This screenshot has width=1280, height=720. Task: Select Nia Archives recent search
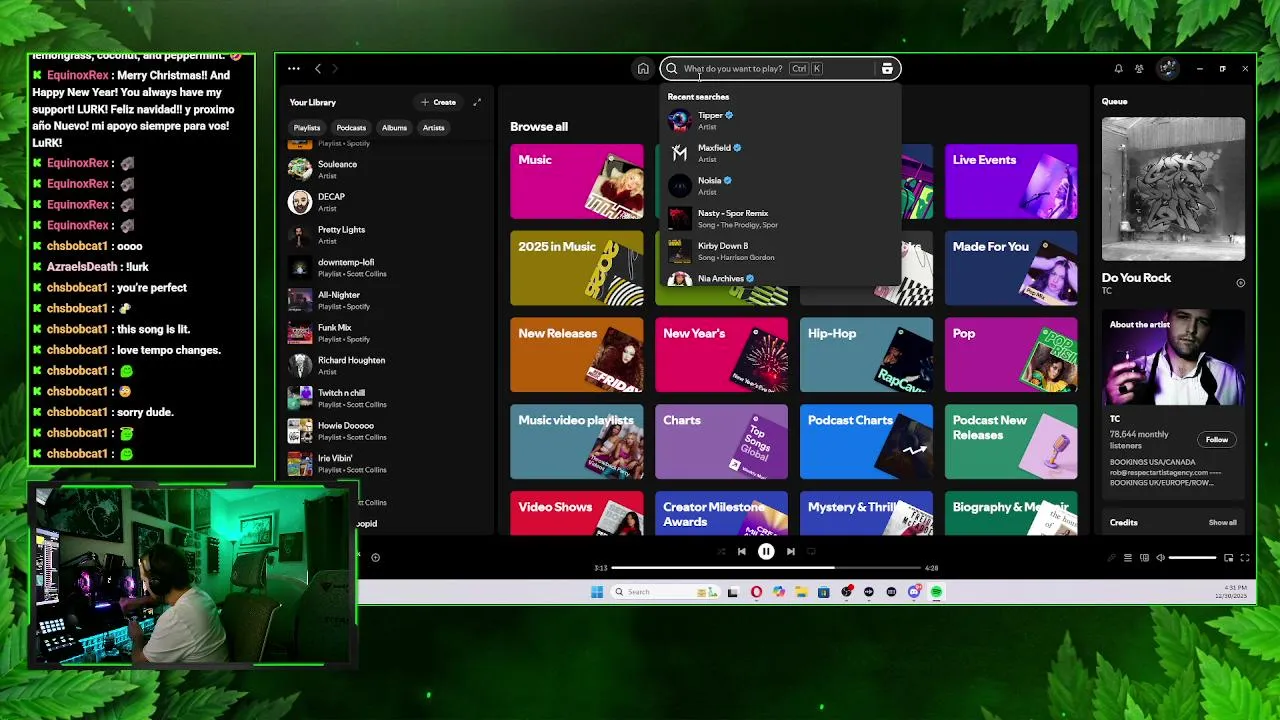point(780,279)
